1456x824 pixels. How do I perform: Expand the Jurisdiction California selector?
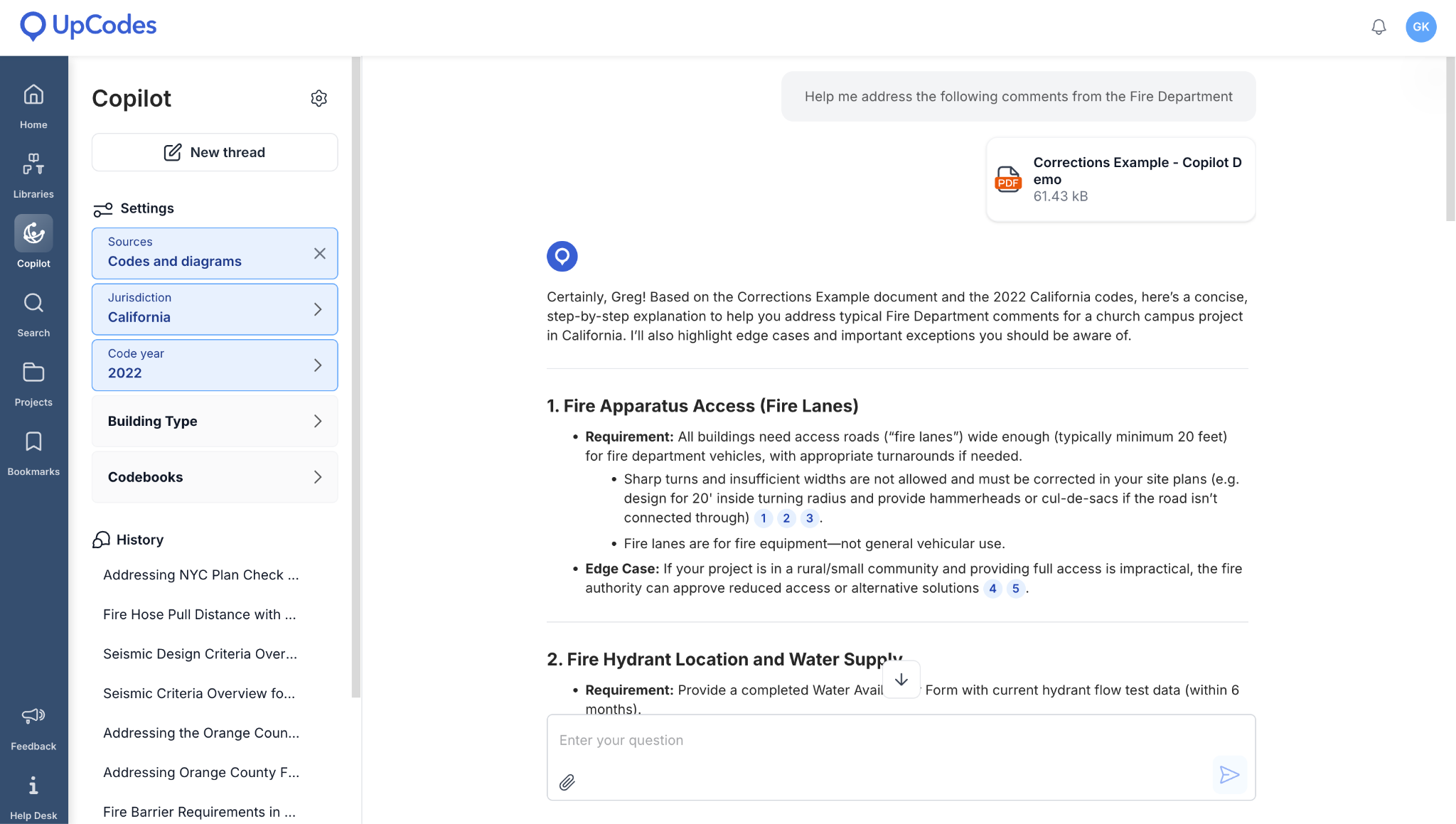click(215, 309)
